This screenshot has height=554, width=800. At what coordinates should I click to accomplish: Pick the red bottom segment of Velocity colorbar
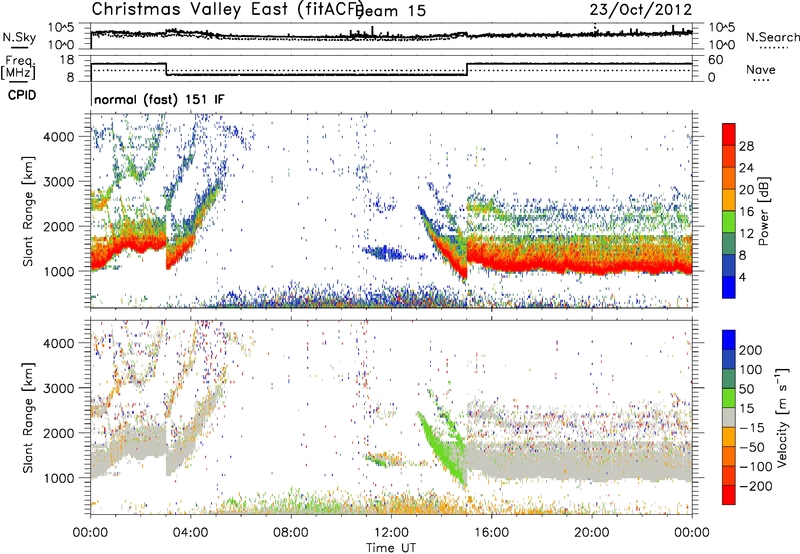pos(729,495)
